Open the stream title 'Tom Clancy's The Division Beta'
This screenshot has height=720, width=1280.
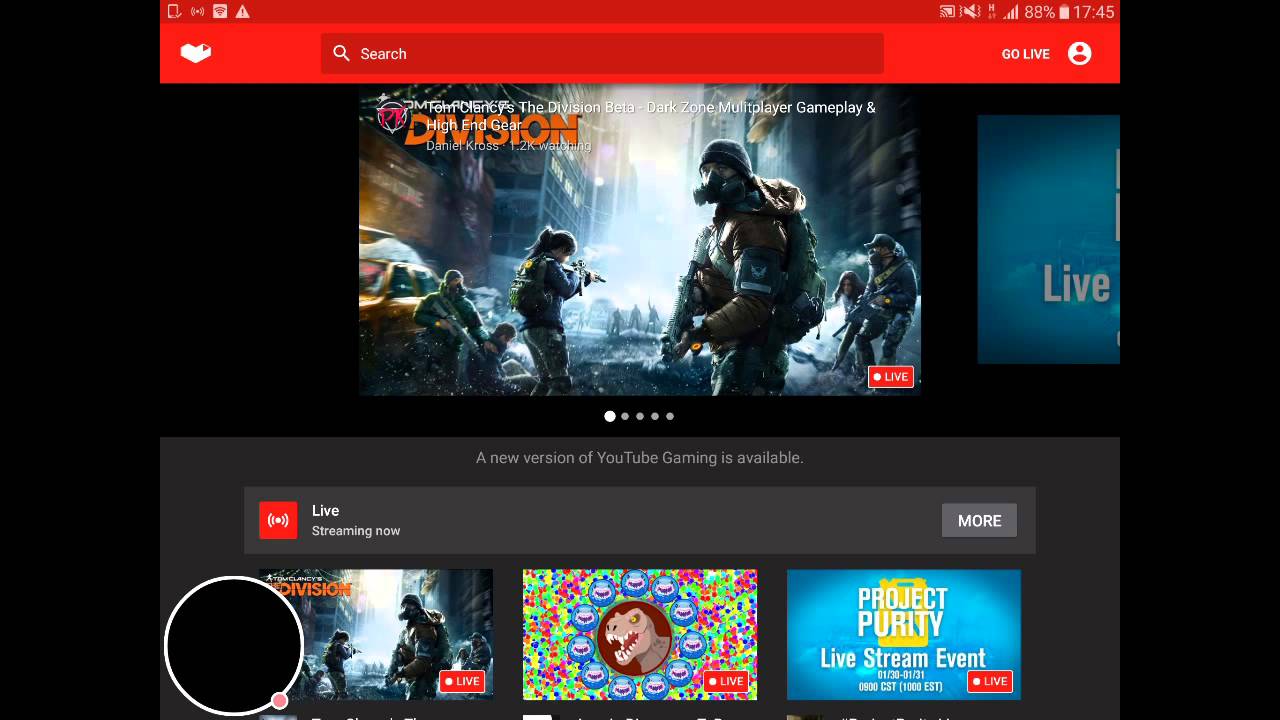651,116
